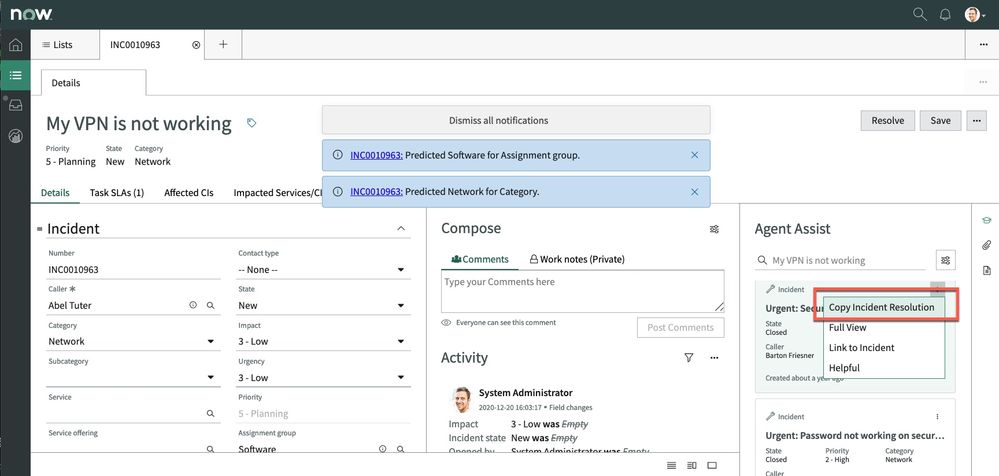The image size is (999, 476).
Task: Open the inbox icon in left sidebar
Action: pos(15,105)
